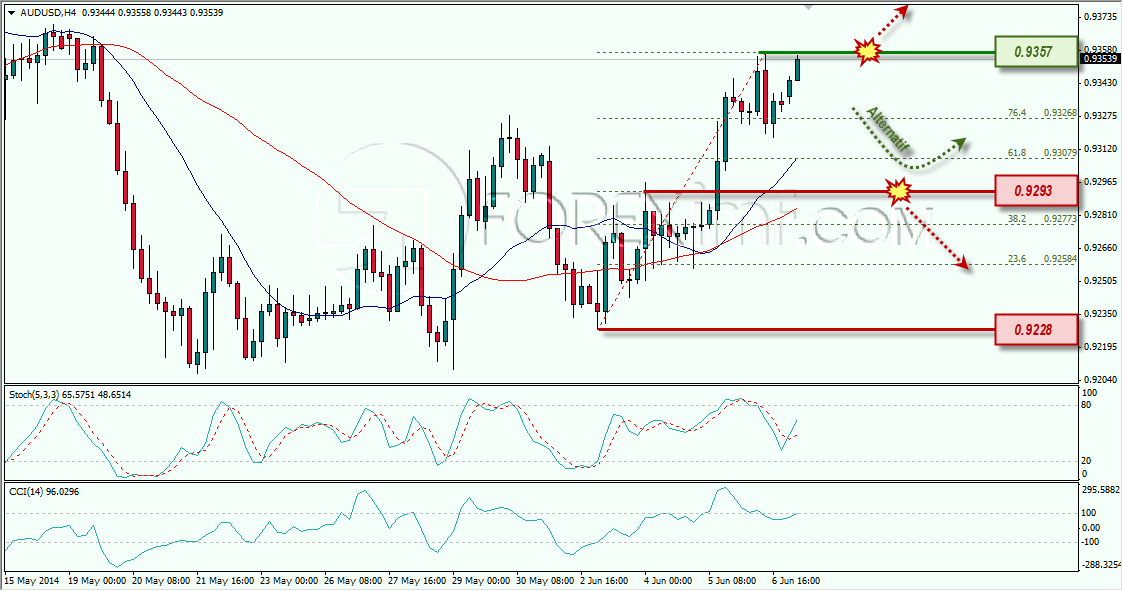Click the Stochastic 20 level value
1123x591 pixels.
pyautogui.click(x=1086, y=461)
